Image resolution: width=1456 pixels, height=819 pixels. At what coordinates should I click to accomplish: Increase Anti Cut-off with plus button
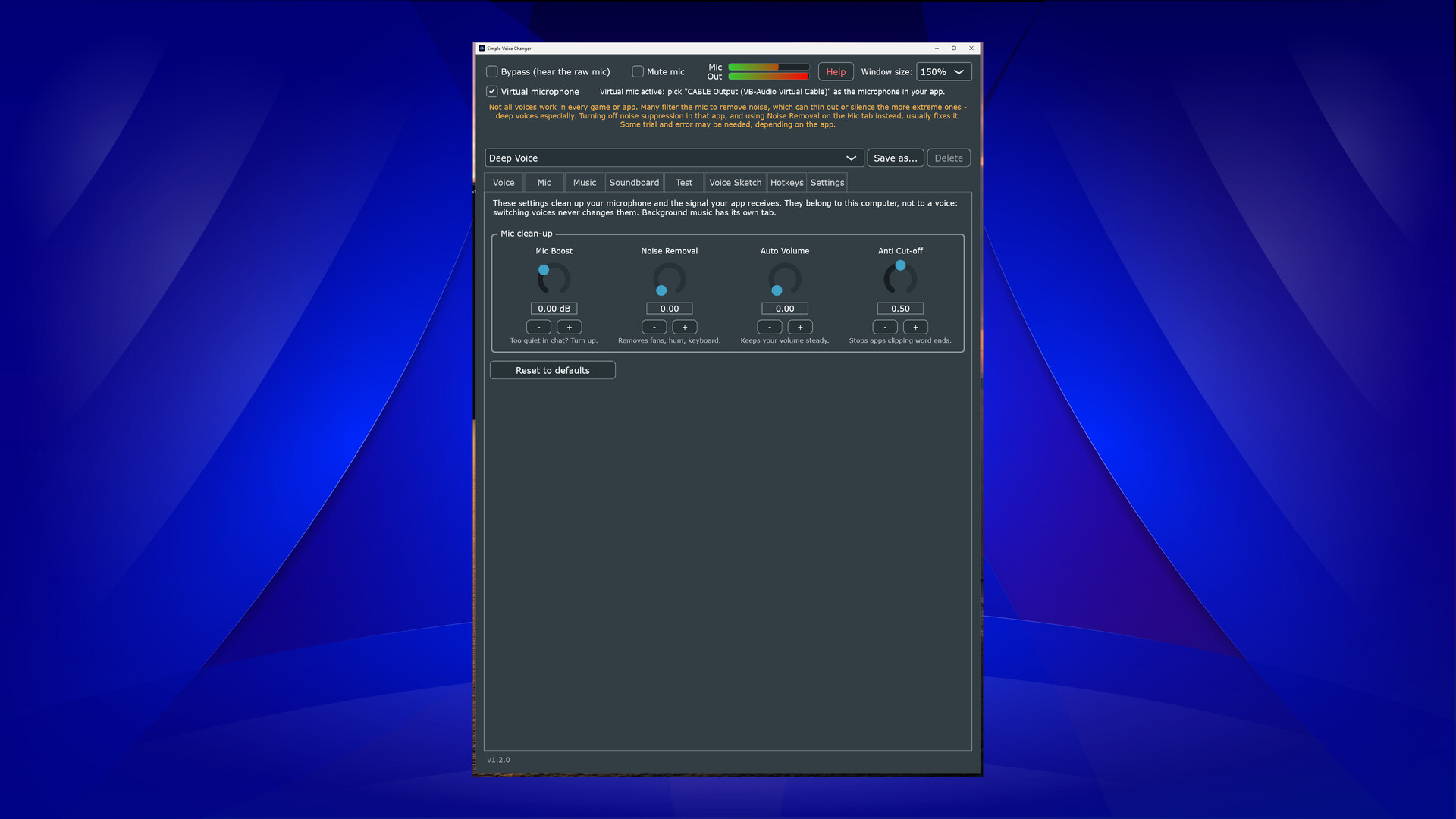pos(915,328)
